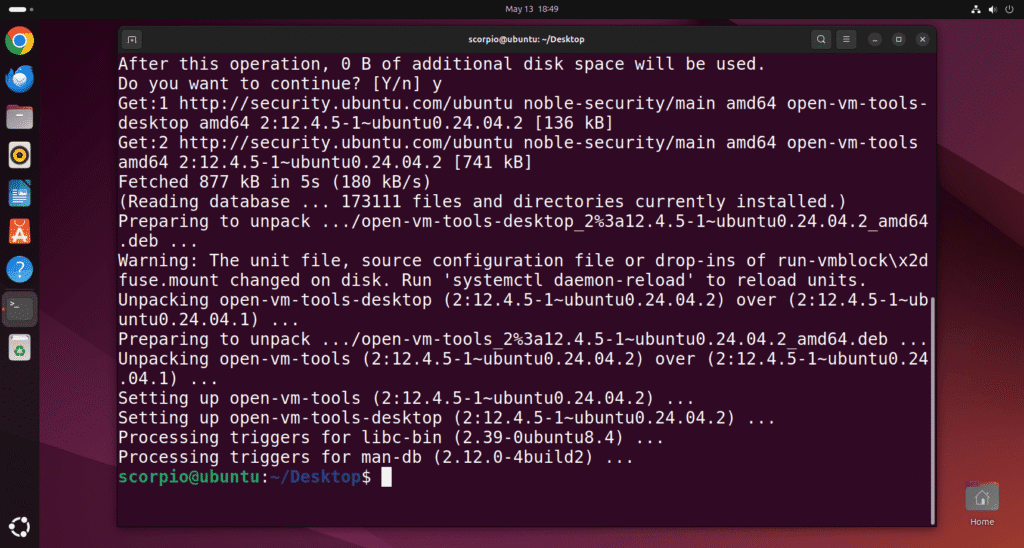Open Thunderbird Mail from dock

pyautogui.click(x=20, y=79)
